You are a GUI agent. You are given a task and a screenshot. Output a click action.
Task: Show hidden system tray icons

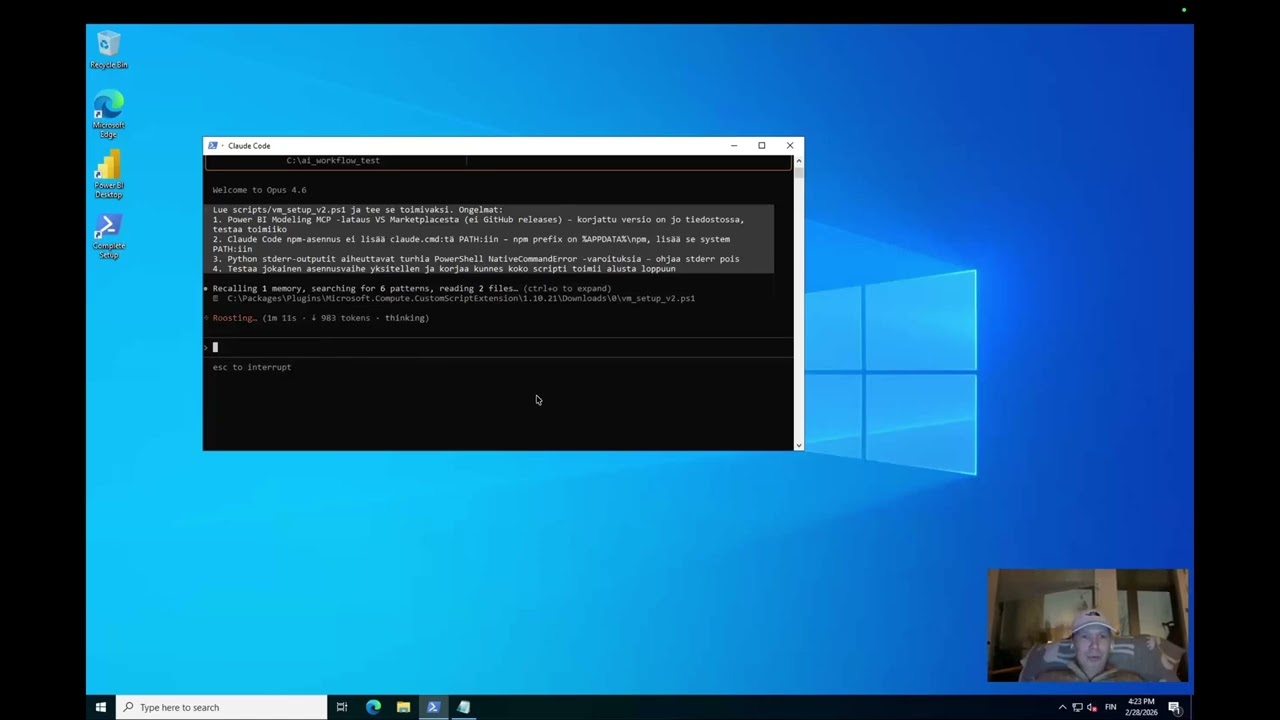pos(1062,707)
